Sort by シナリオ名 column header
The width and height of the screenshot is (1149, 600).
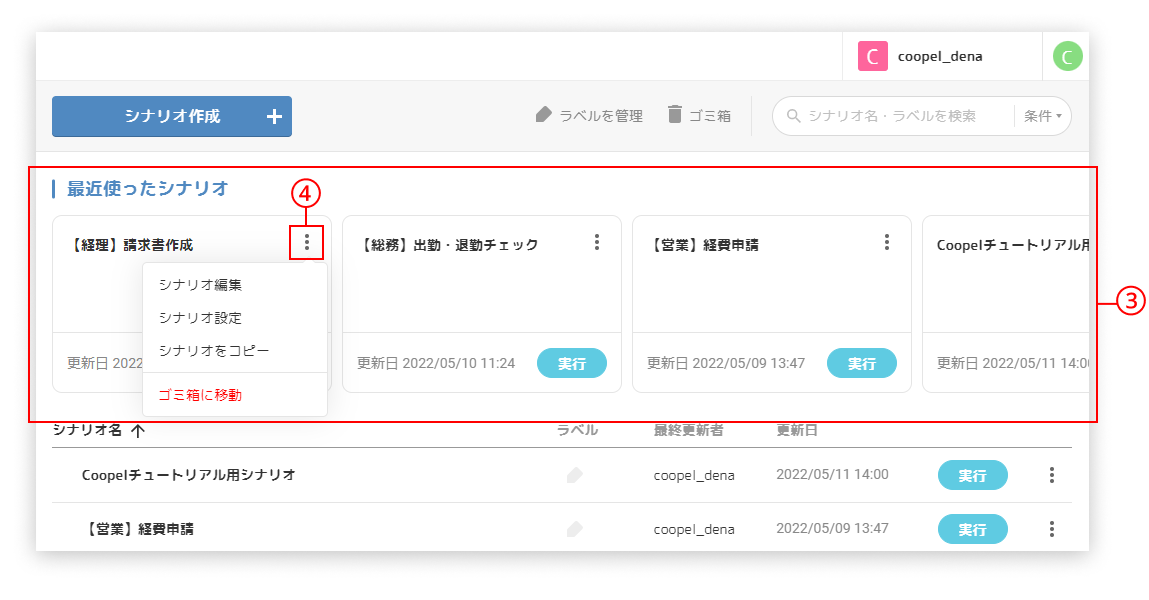87,430
